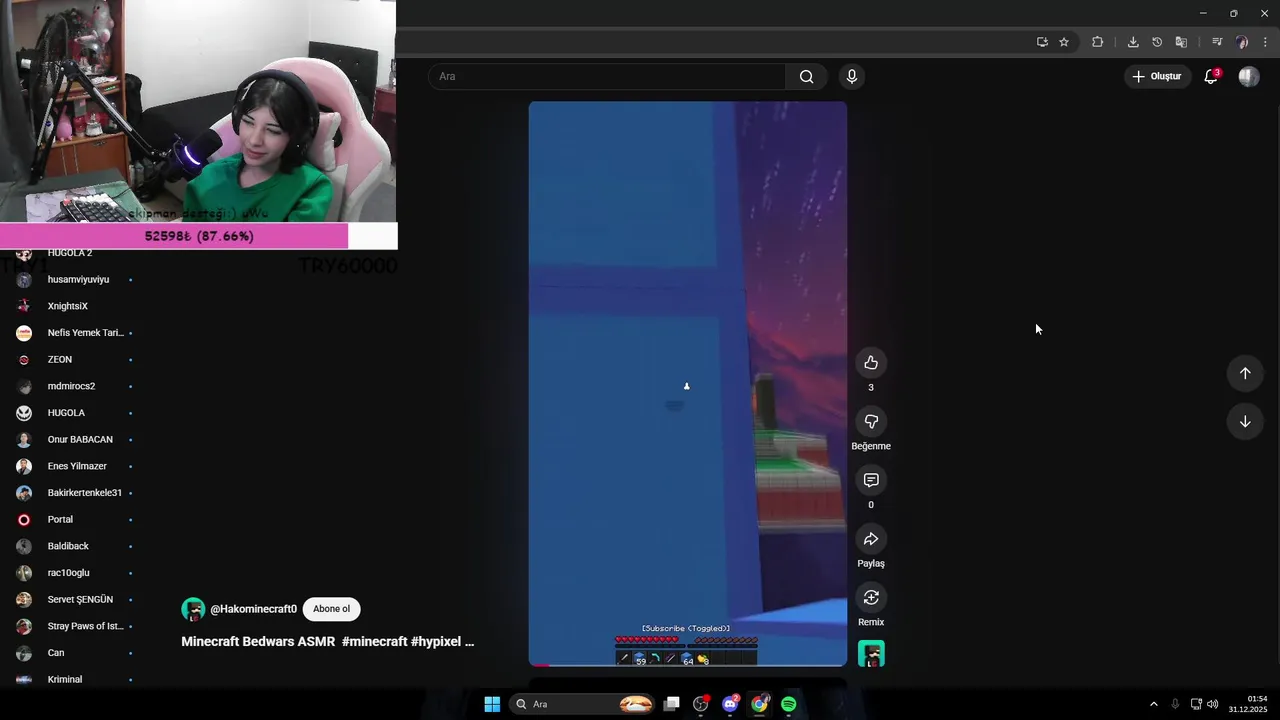This screenshot has width=1280, height=720.
Task: Click the Abone ol subscribe button
Action: 332,609
